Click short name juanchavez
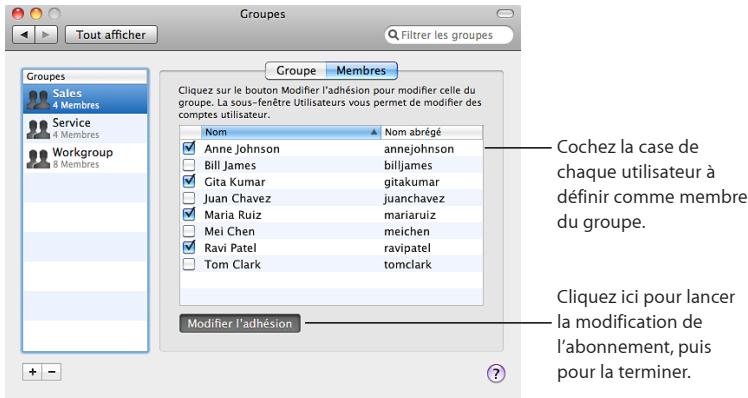This screenshot has width=748, height=398. click(x=414, y=199)
